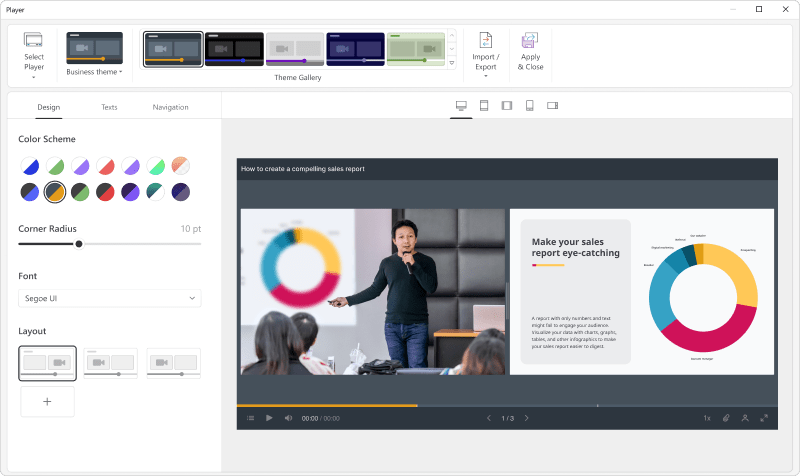Click the Apply & Close button
Viewport: 800px width, 476px height.
coord(530,53)
